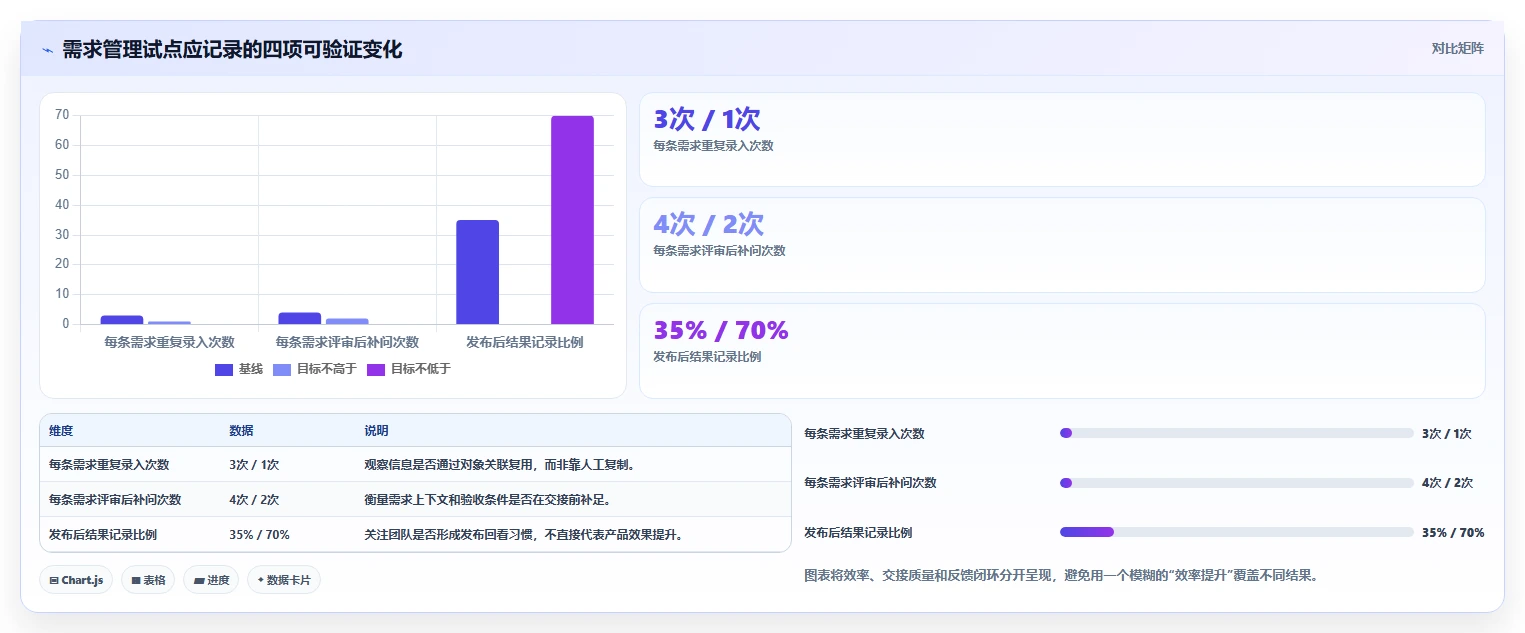Click the 35% / 70% value right of the progress bar
The width and height of the screenshot is (1525, 633).
point(1453,533)
